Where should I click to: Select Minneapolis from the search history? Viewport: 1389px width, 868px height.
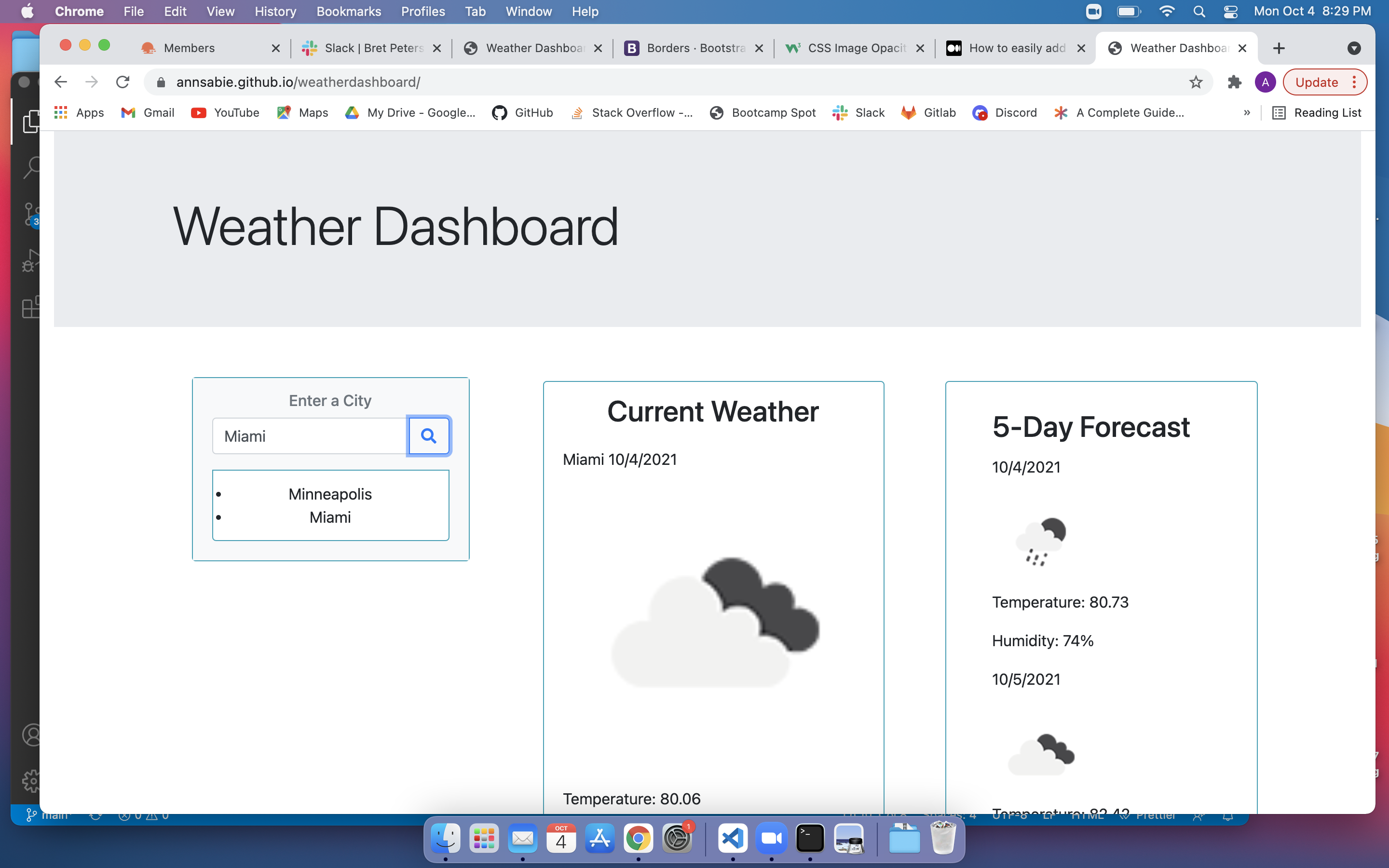pos(329,494)
